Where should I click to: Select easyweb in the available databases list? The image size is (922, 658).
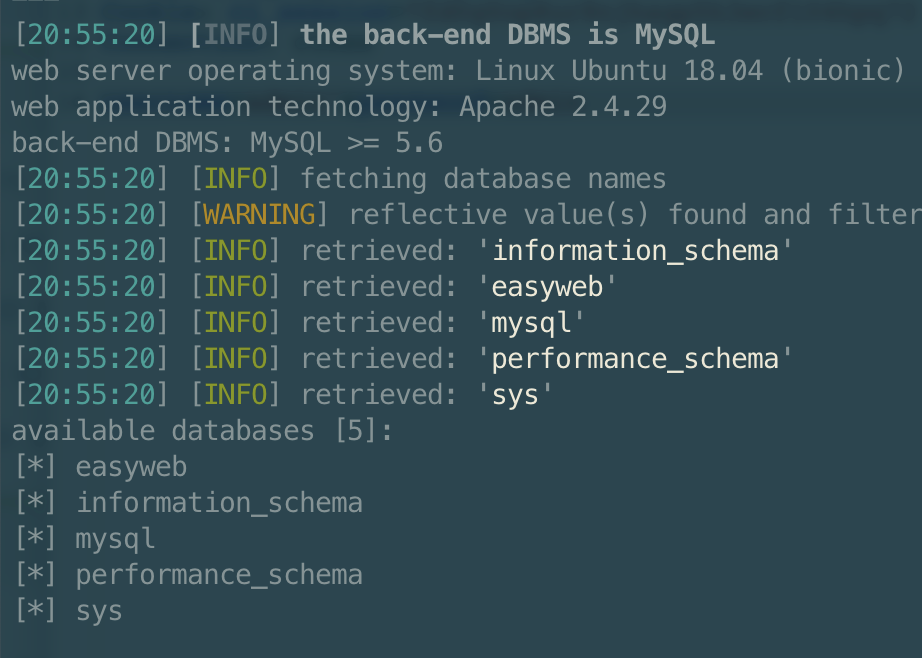click(x=131, y=467)
